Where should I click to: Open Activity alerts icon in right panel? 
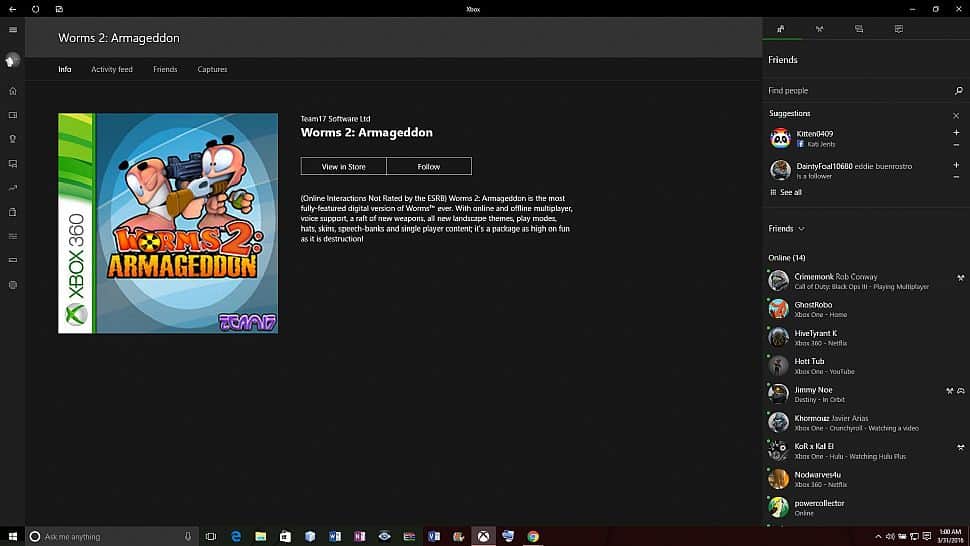click(898, 30)
